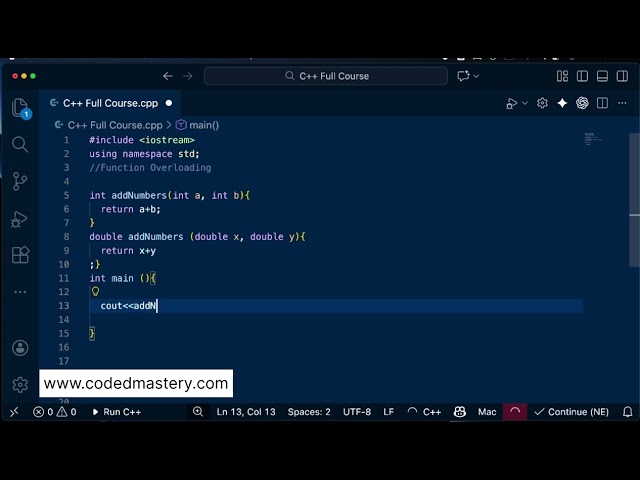
Task: Click the red loading indicator in status bar
Action: [x=515, y=411]
